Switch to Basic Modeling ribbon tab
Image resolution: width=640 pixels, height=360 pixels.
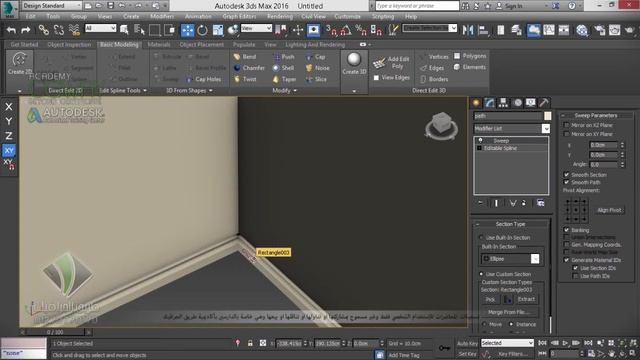119,44
